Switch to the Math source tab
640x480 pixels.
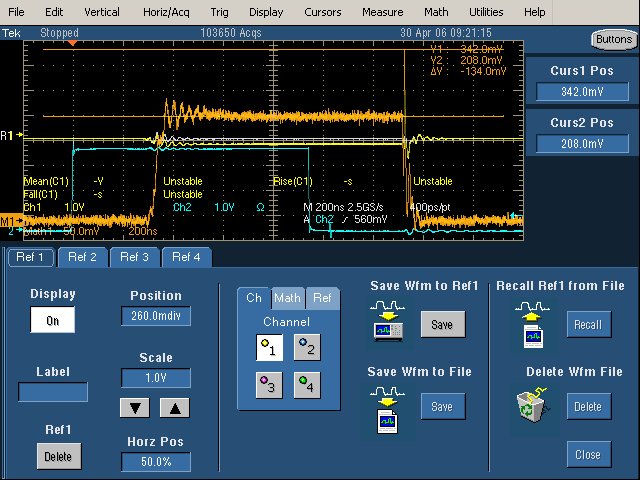click(x=288, y=297)
